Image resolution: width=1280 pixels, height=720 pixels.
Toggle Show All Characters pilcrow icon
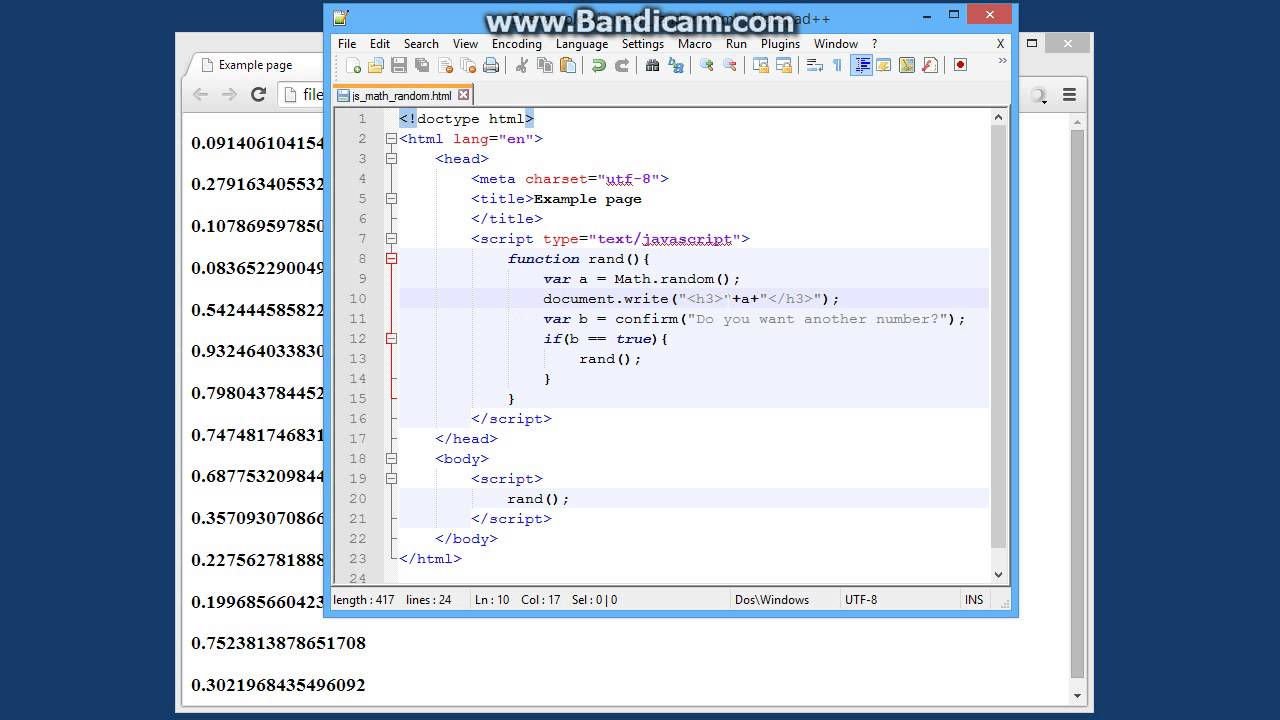[838, 65]
